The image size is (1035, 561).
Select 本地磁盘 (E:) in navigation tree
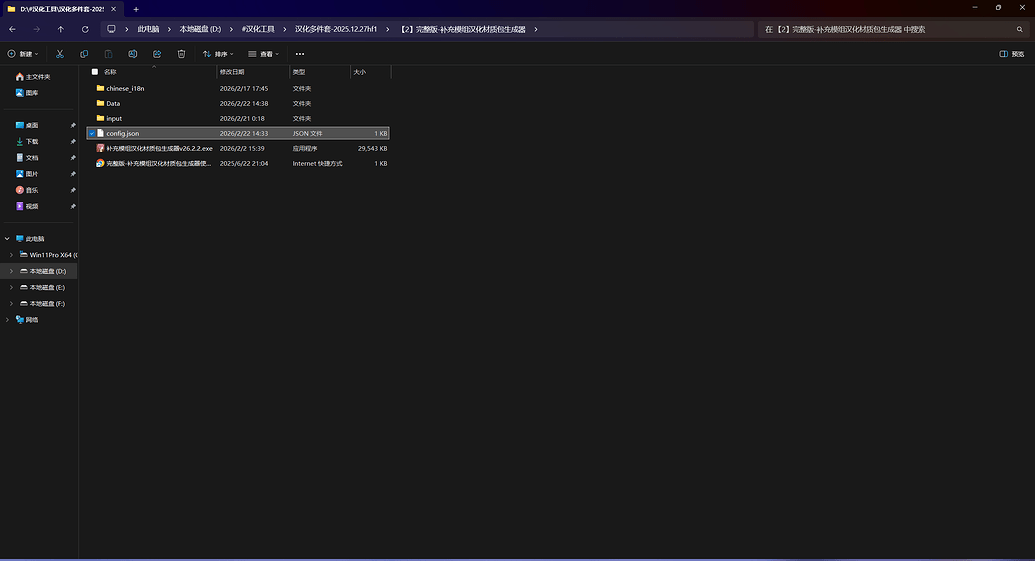point(47,287)
